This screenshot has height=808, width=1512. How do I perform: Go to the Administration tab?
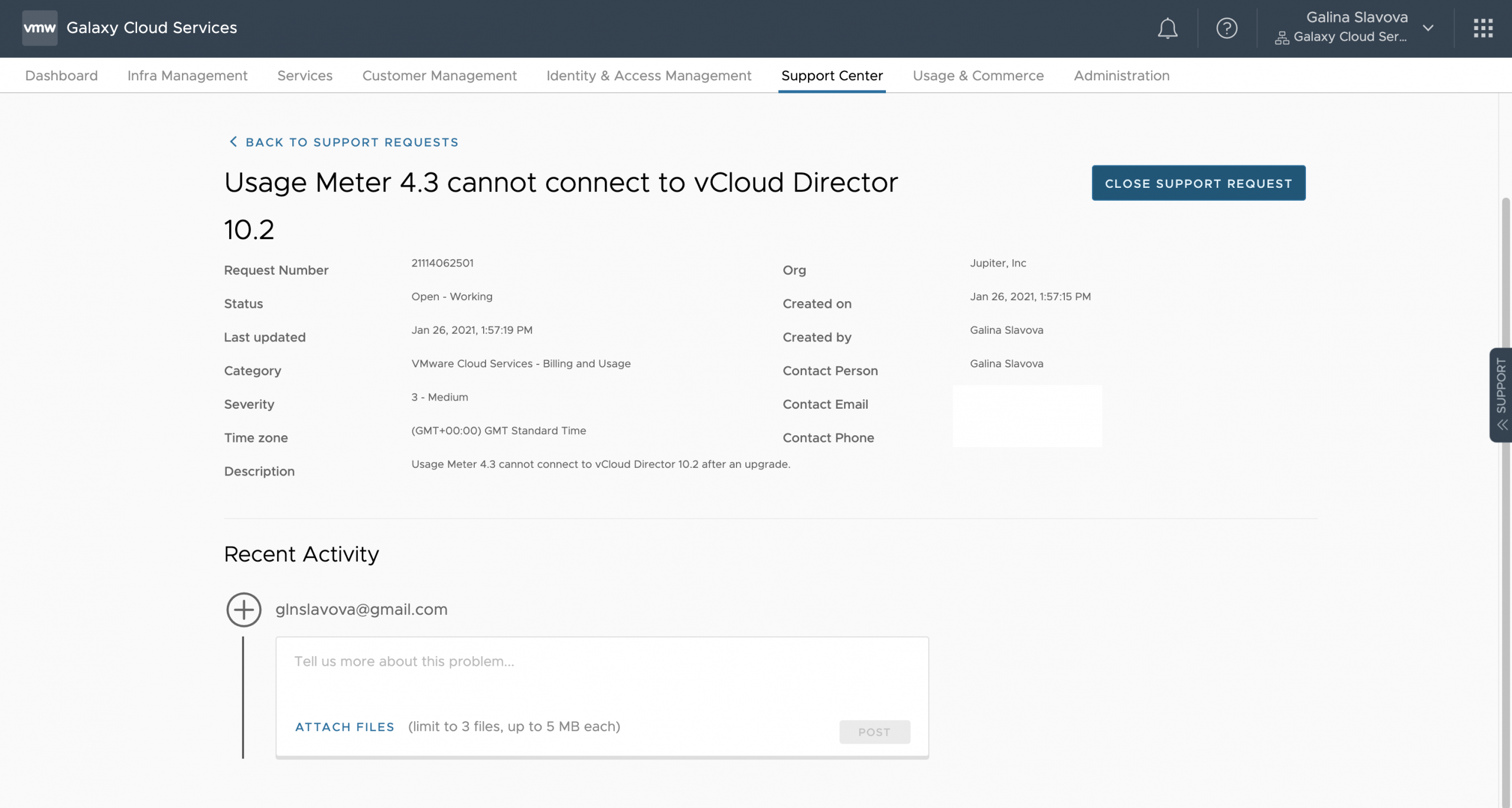1121,76
